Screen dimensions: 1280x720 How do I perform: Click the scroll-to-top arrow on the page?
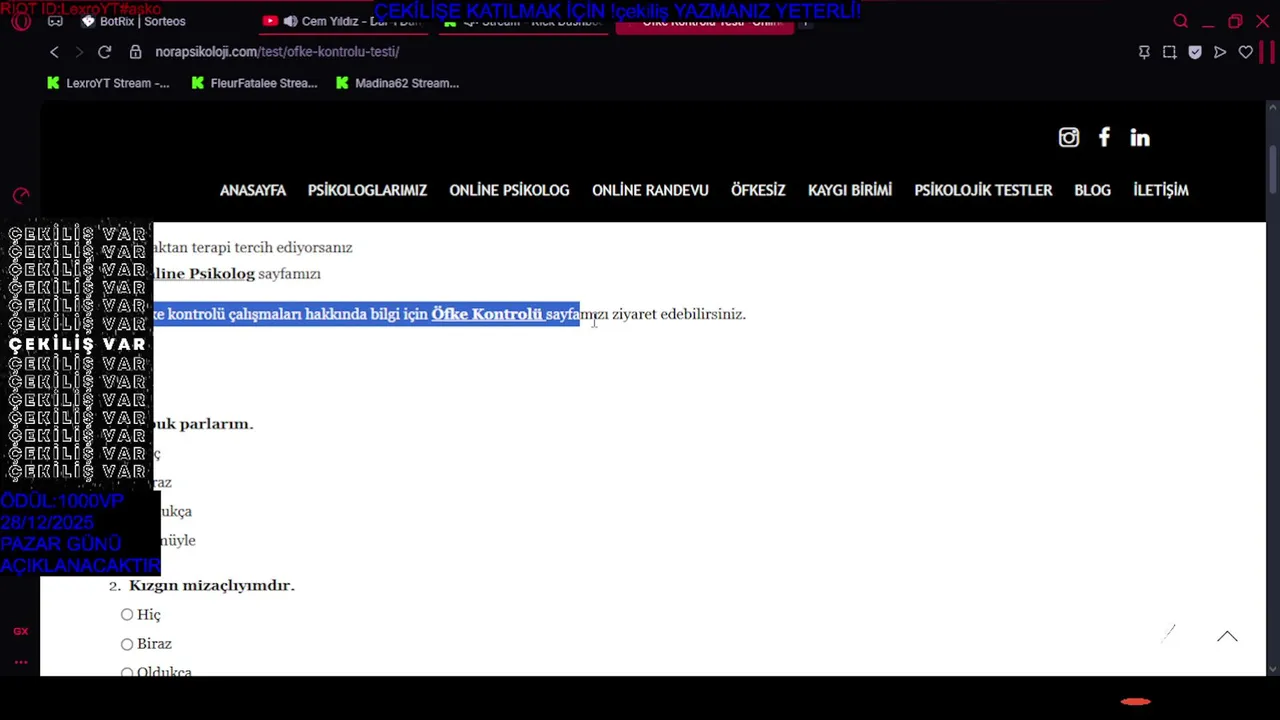[x=1227, y=636]
